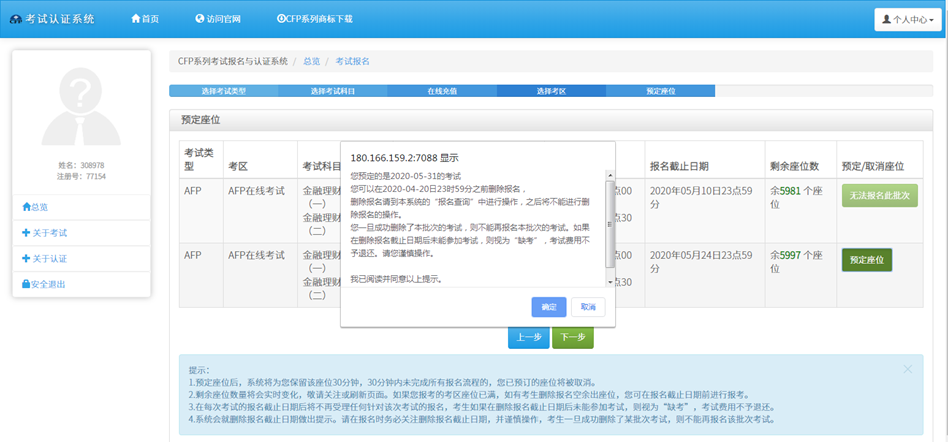Click the 2020年05月24日23点59分 deadline cell
948x442 pixels.
[704, 275]
